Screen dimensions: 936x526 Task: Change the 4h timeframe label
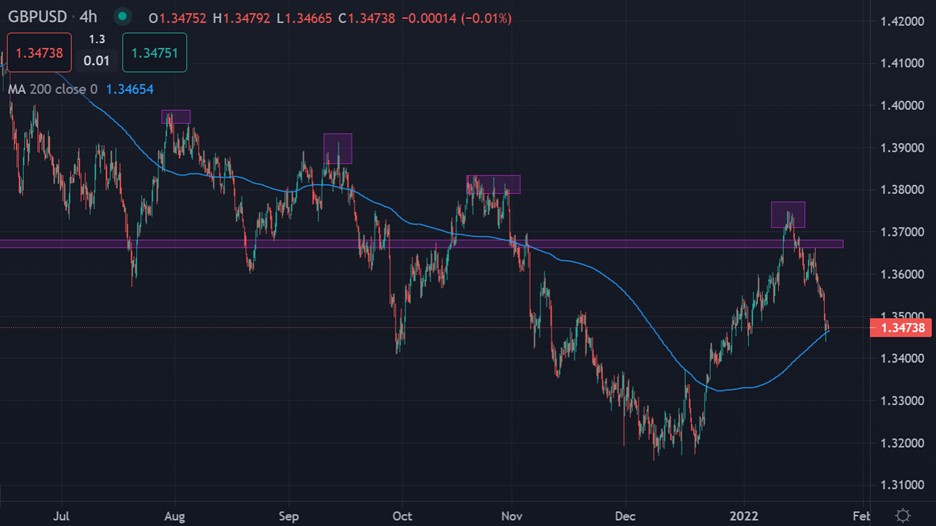click(88, 17)
